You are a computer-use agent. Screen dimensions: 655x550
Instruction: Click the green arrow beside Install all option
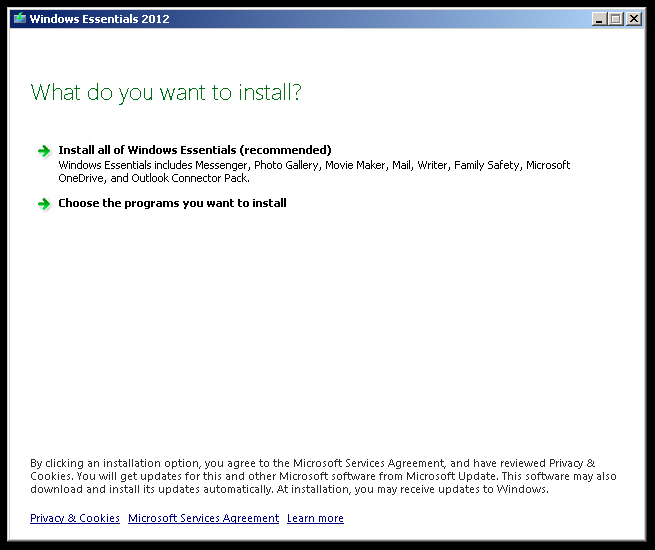click(44, 151)
